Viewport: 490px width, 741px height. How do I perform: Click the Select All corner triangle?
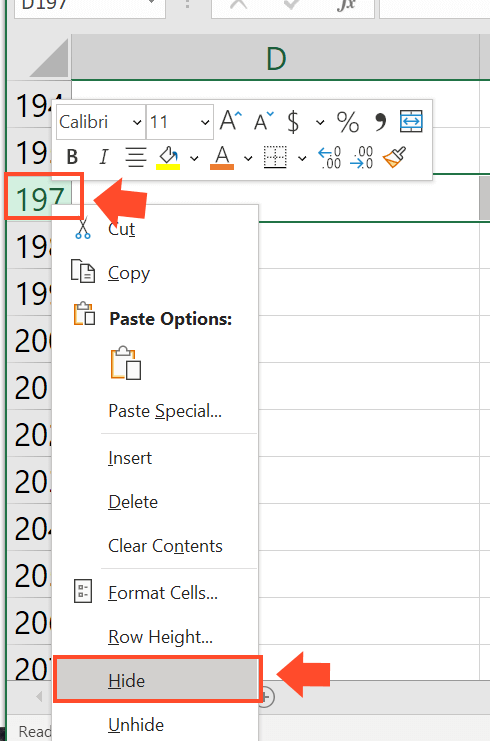(x=49, y=60)
